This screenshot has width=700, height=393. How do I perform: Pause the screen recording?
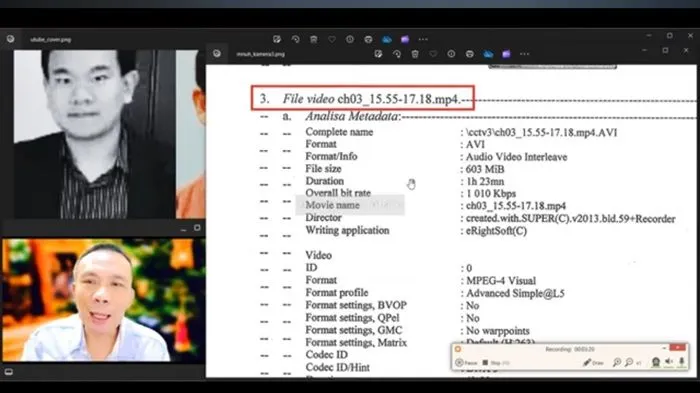(466, 363)
